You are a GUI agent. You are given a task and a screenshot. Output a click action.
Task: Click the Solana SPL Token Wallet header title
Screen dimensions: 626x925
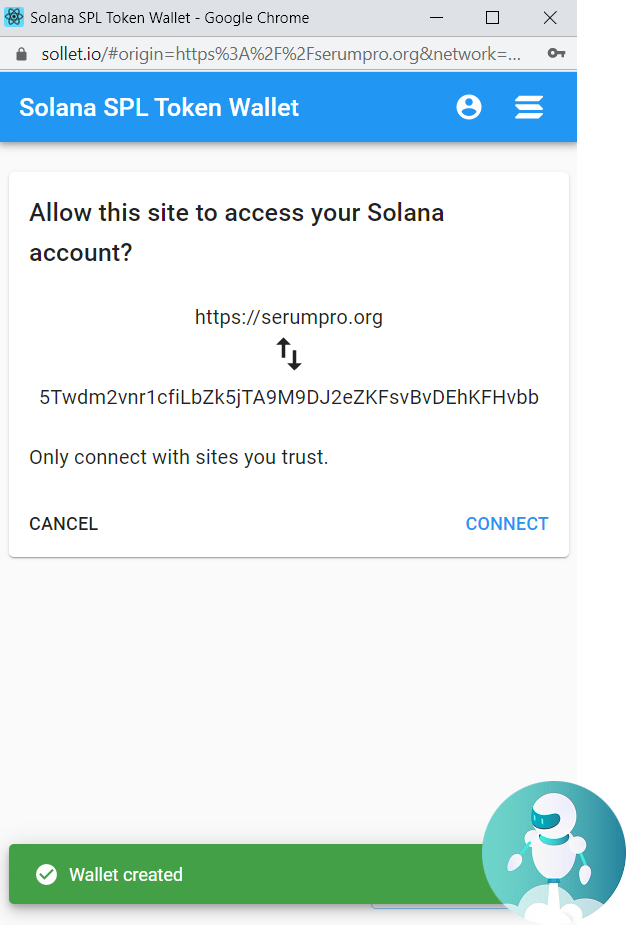159,108
